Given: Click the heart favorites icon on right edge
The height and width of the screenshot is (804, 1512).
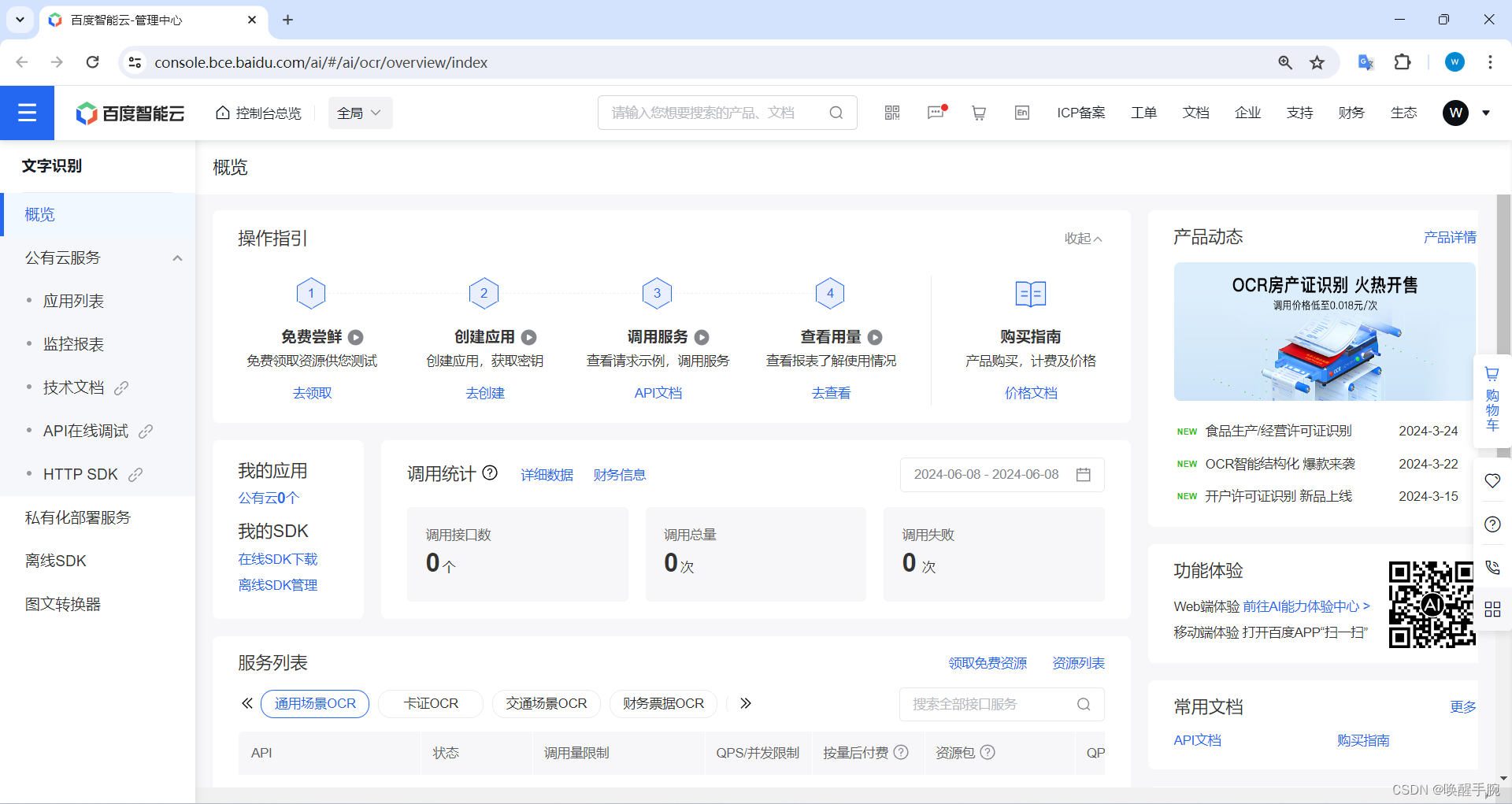Looking at the screenshot, I should (1492, 480).
